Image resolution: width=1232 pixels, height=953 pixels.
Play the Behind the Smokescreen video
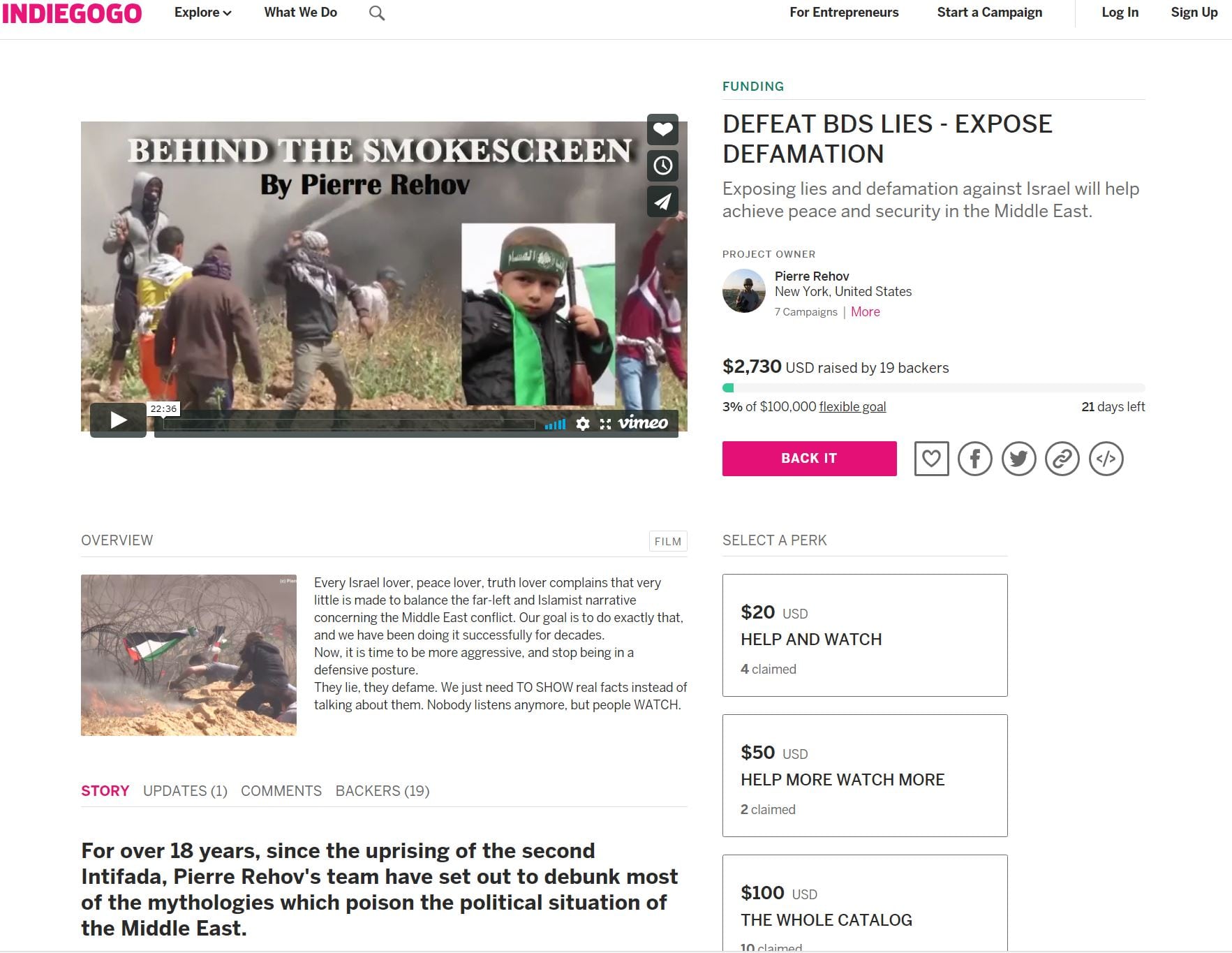coord(118,420)
